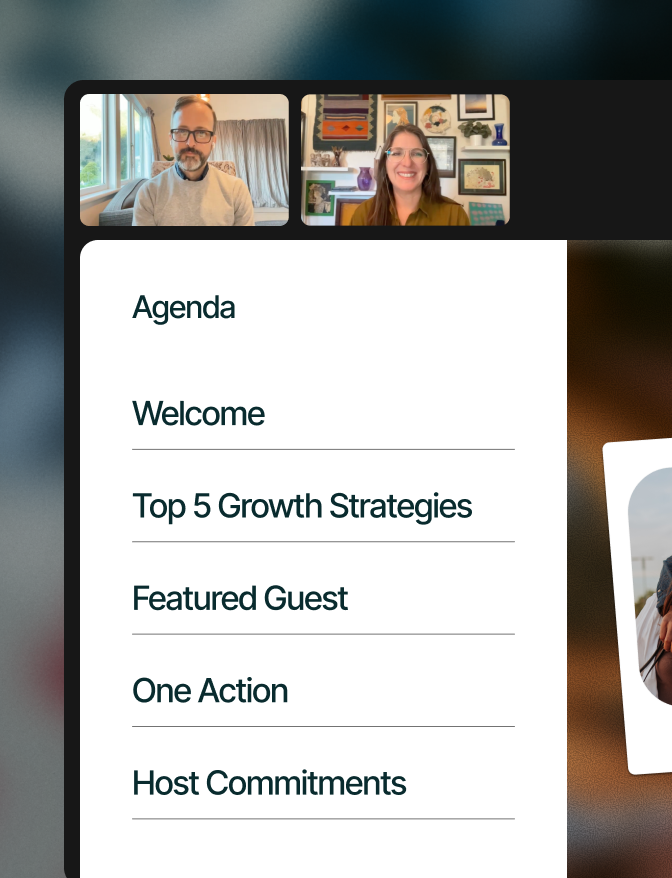Click the divider line beneath Welcome
Screen dimensions: 672x878
coord(323,449)
